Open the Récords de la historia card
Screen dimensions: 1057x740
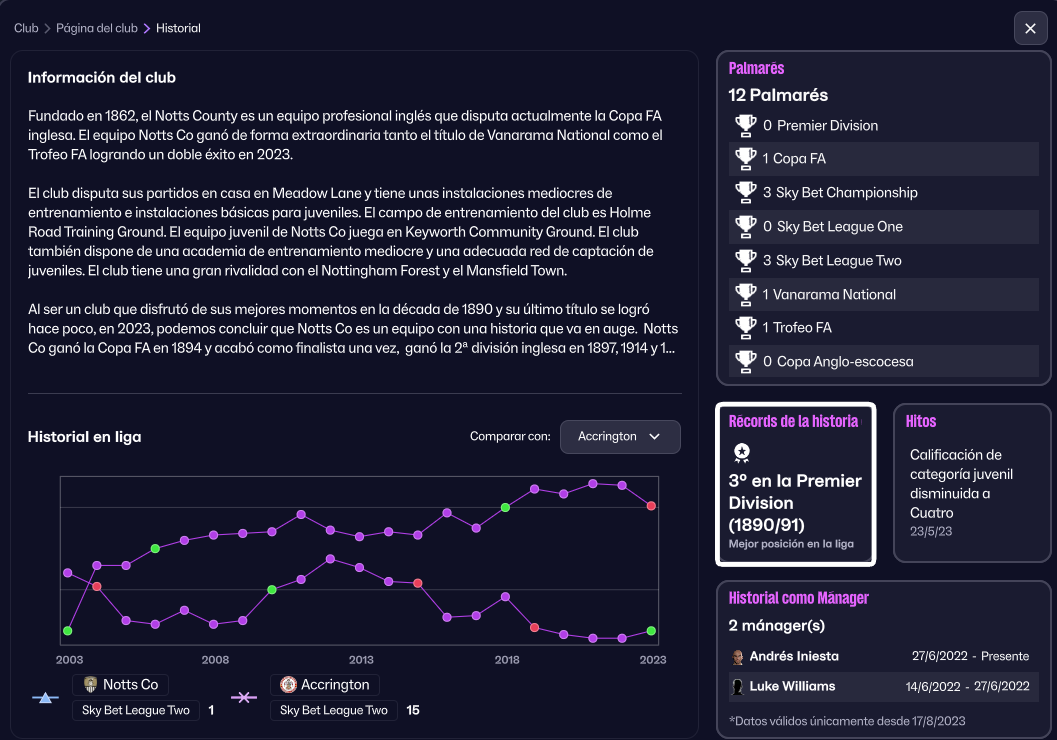pyautogui.click(x=795, y=484)
